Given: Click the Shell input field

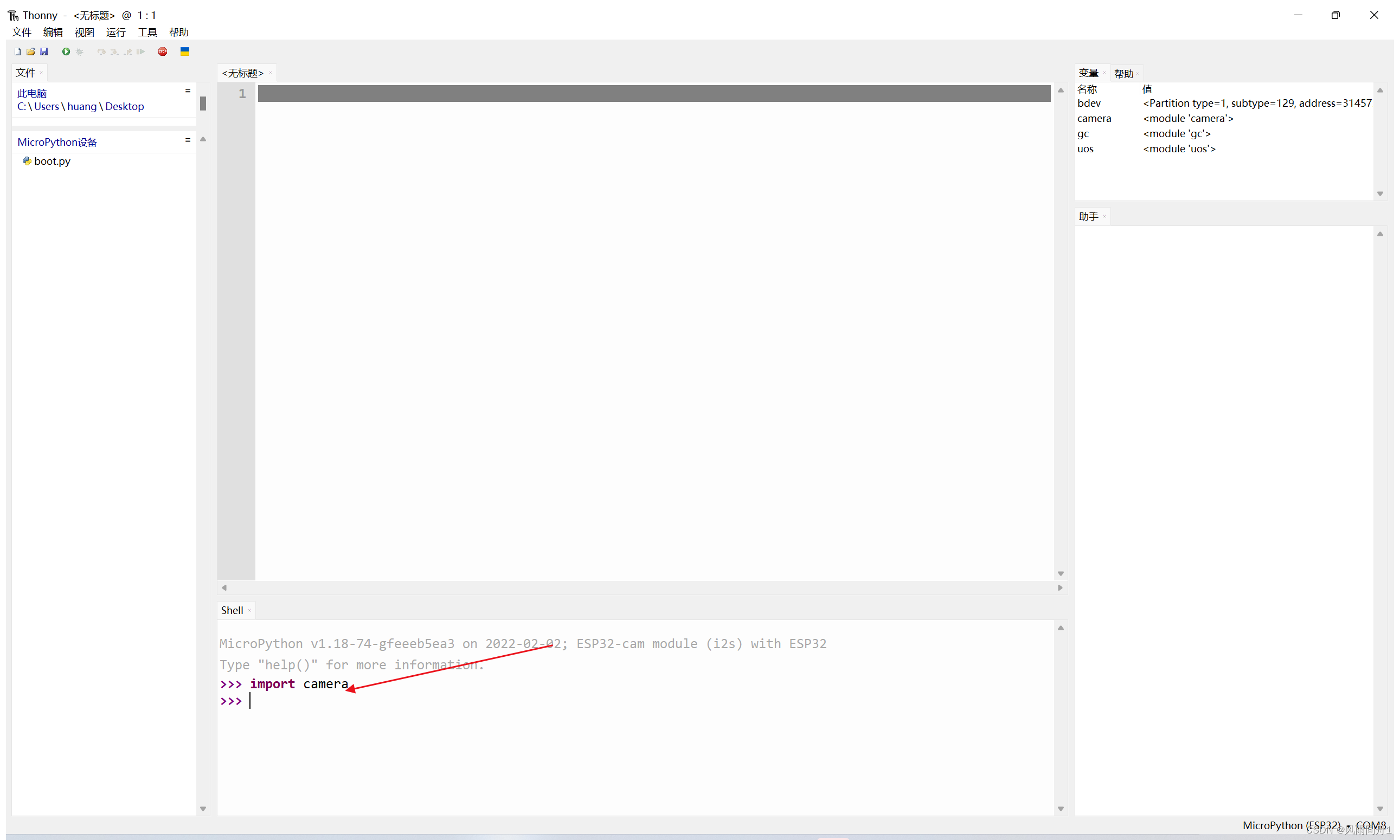Looking at the screenshot, I should point(247,701).
